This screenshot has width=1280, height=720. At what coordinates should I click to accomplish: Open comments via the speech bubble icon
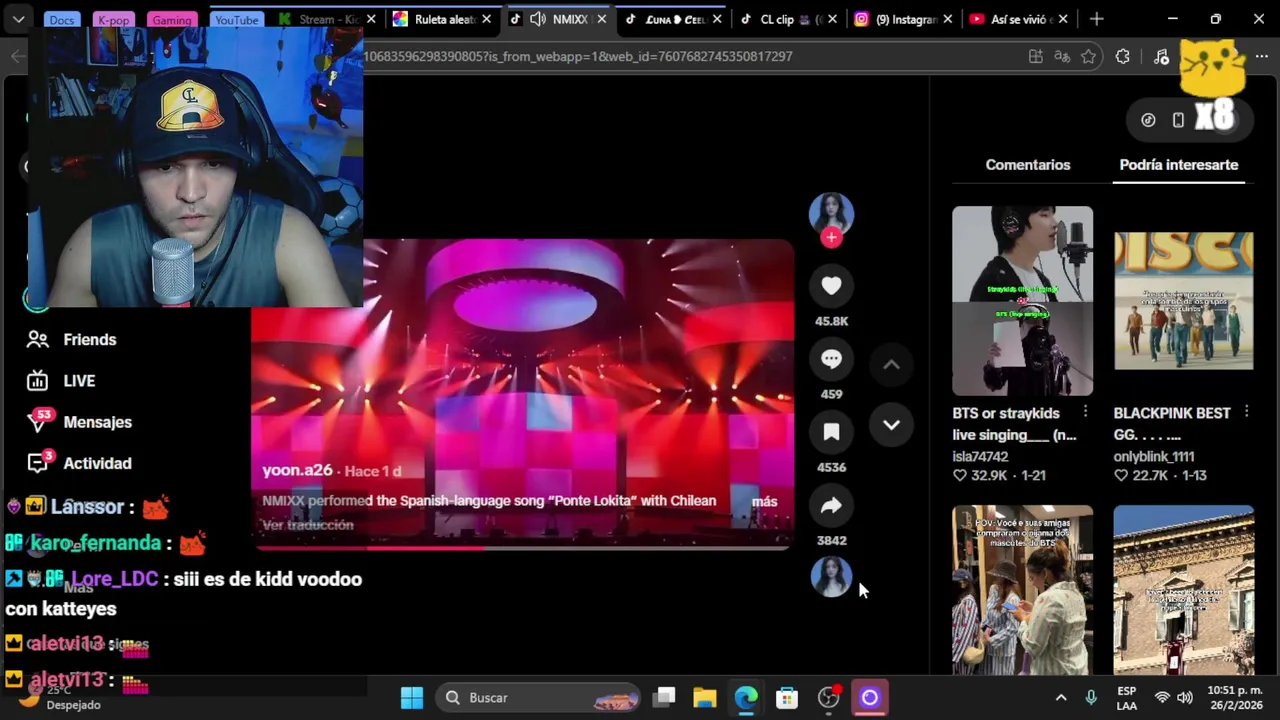click(831, 359)
